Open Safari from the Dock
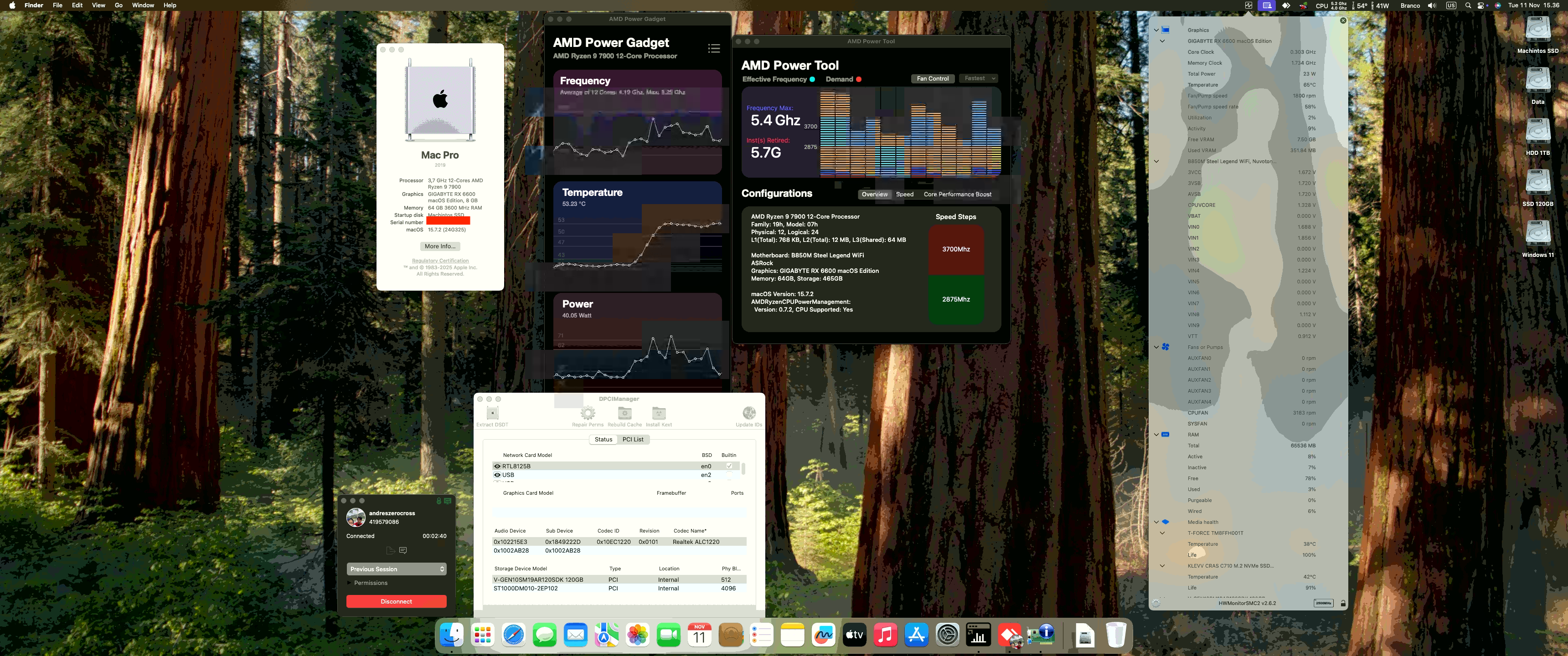The image size is (1568, 656). 513,635
